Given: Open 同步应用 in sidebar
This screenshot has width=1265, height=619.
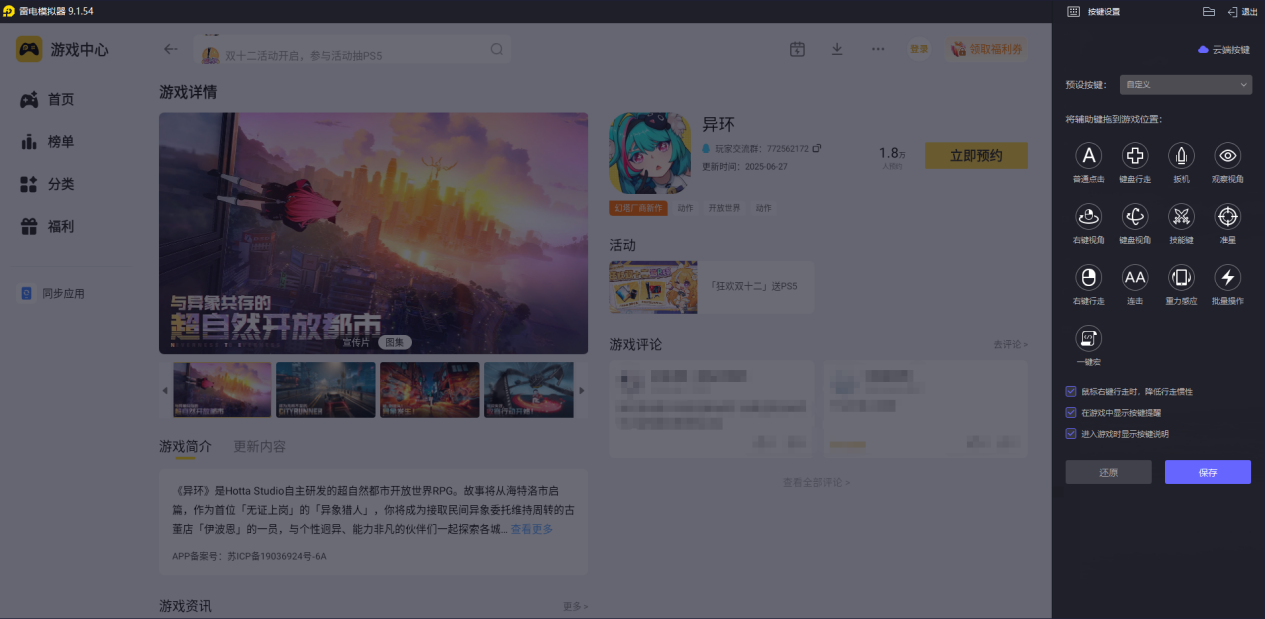Looking at the screenshot, I should tap(53, 294).
